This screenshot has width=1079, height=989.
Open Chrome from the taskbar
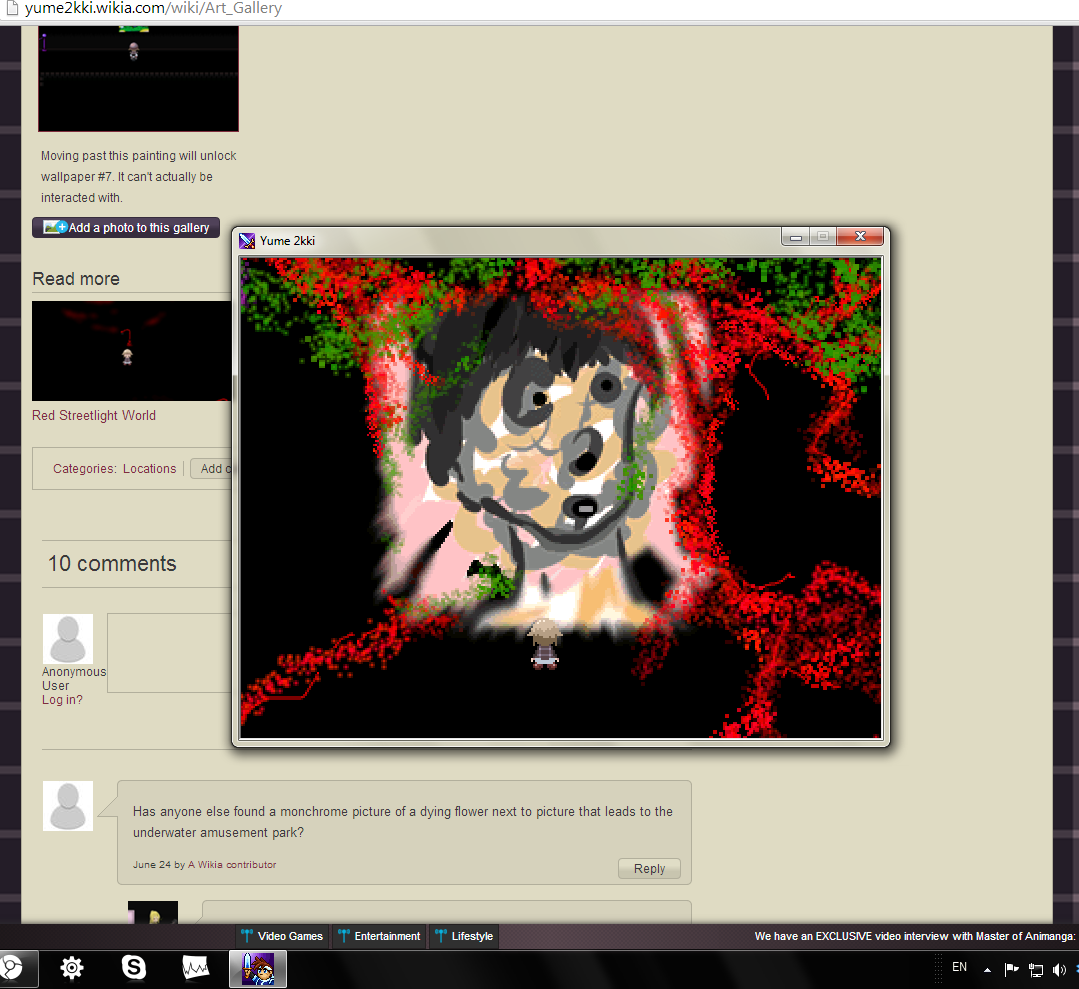(x=10, y=968)
